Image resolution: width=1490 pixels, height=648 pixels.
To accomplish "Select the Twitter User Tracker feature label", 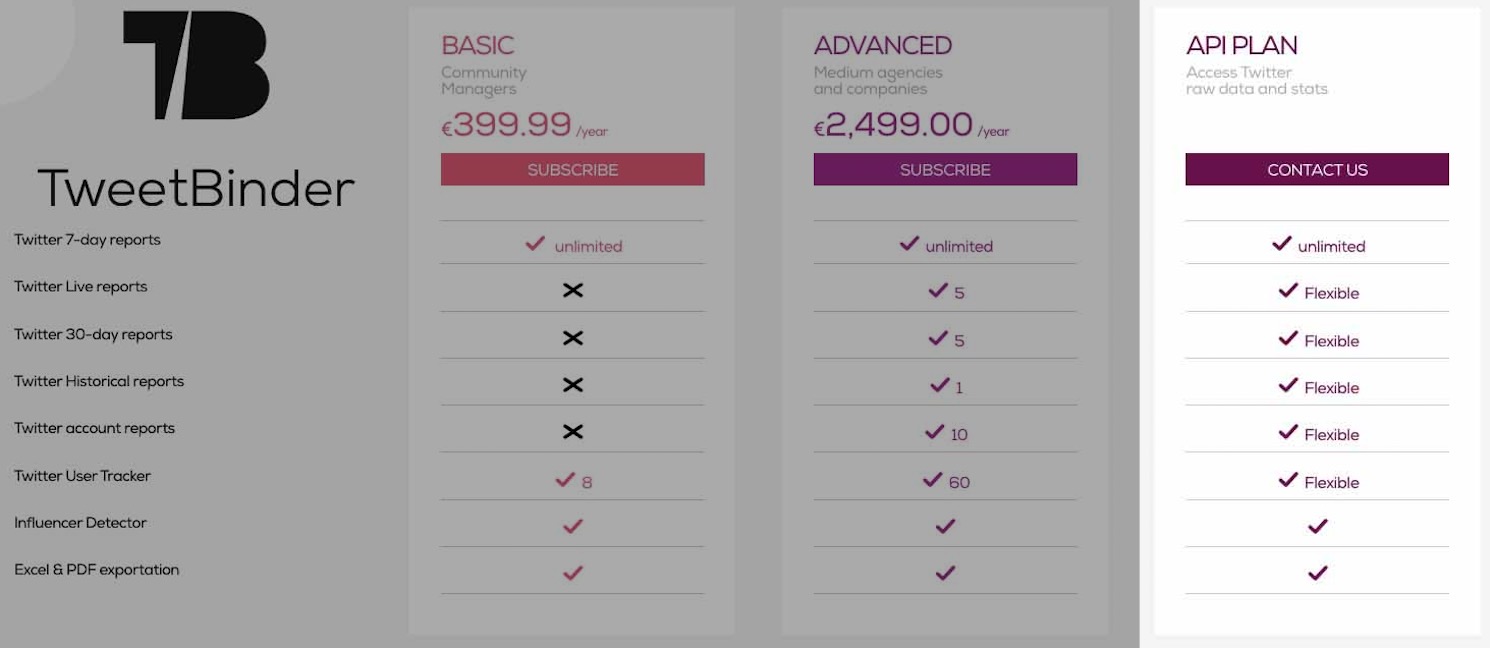I will click(82, 476).
